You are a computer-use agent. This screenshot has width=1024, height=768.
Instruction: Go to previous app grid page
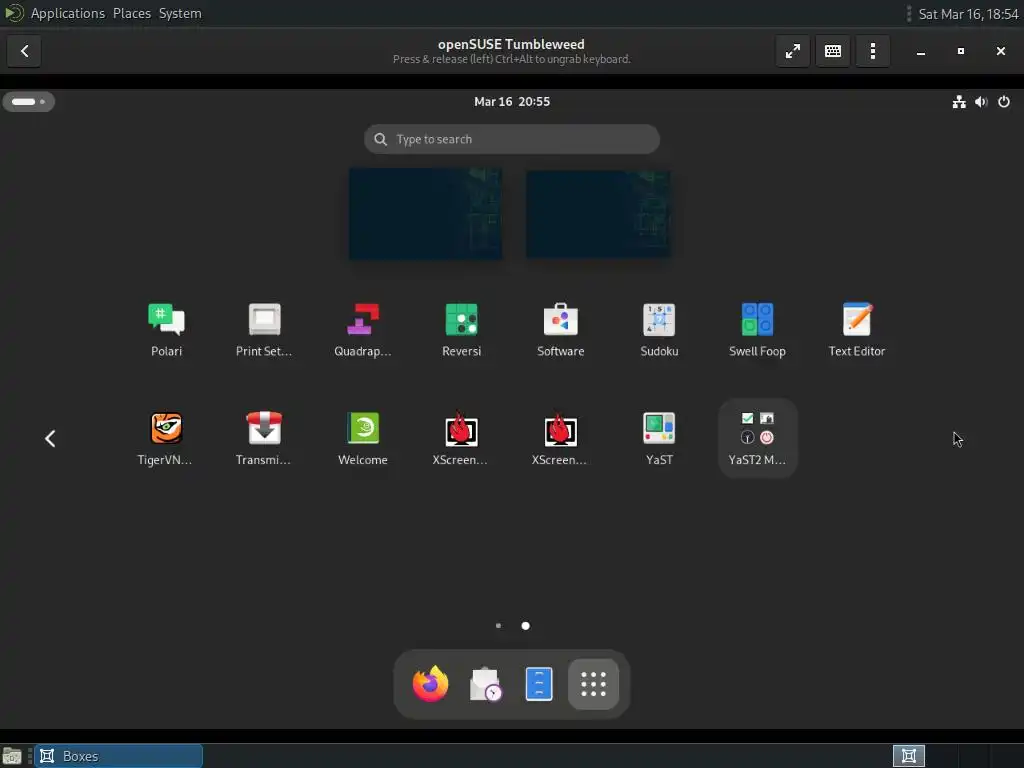point(50,438)
